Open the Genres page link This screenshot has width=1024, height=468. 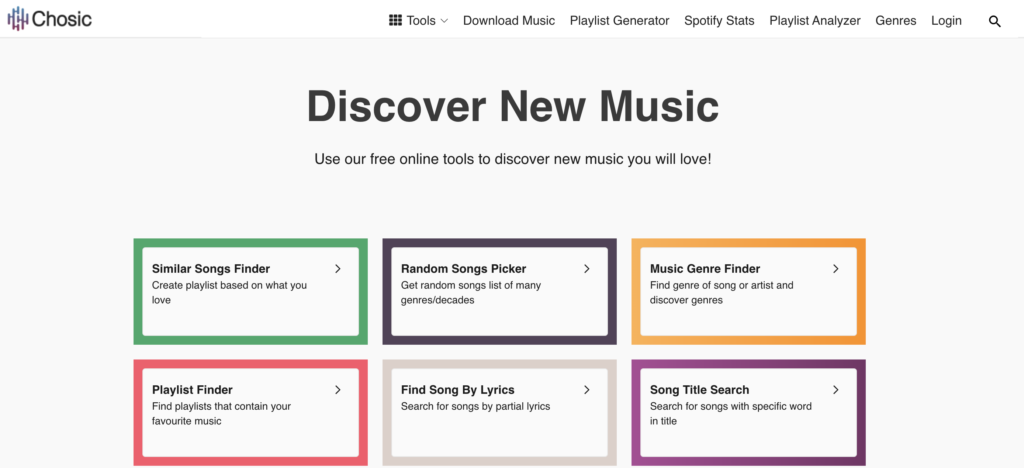pos(895,21)
